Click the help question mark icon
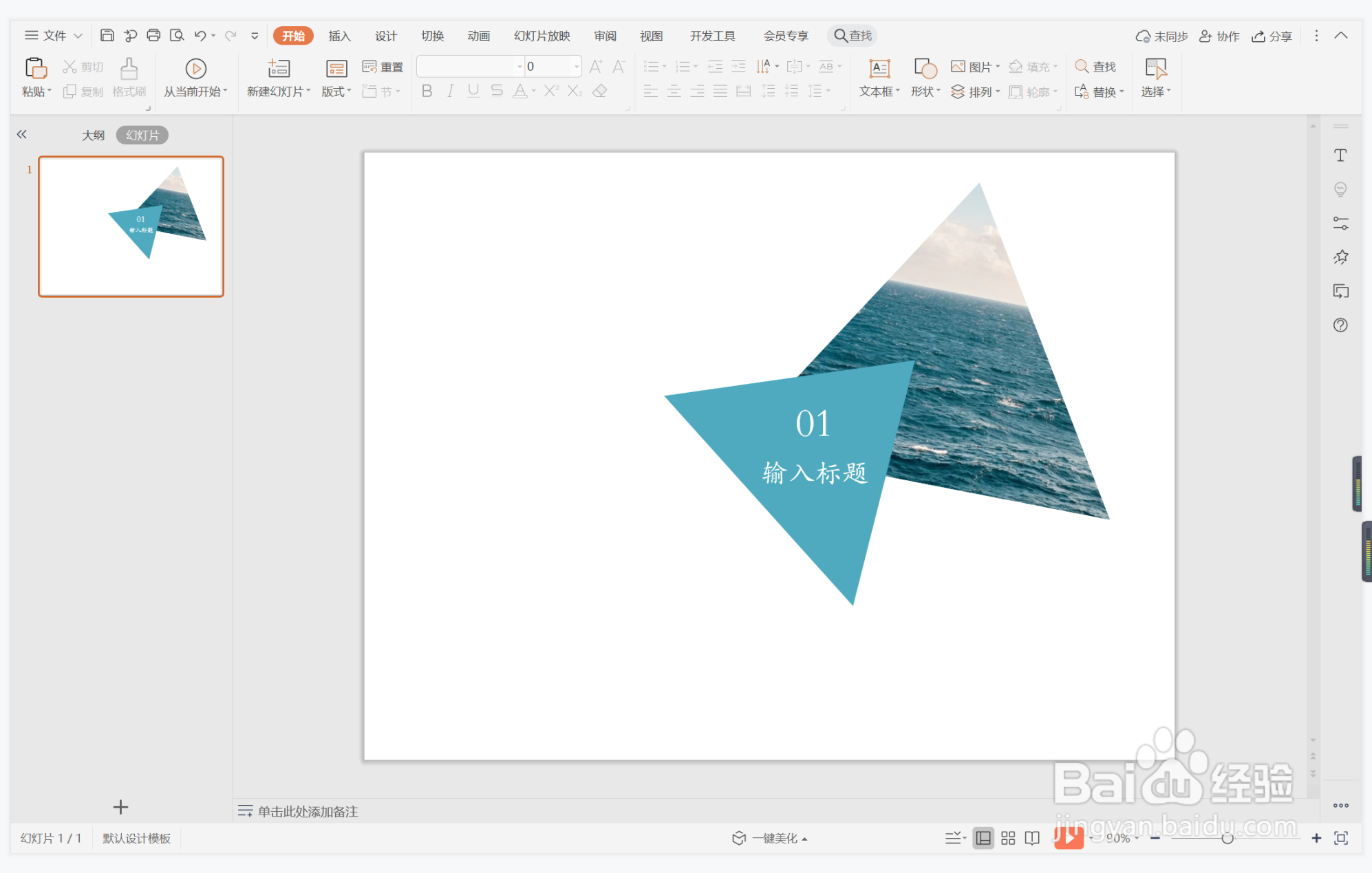1372x873 pixels. coord(1340,325)
